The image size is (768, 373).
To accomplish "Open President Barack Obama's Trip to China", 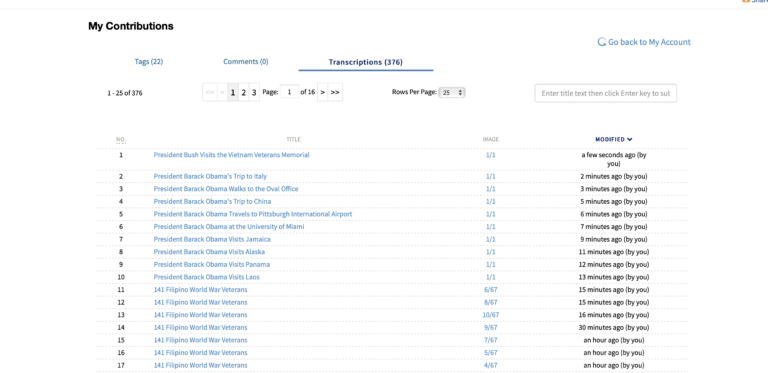I will 212,202.
